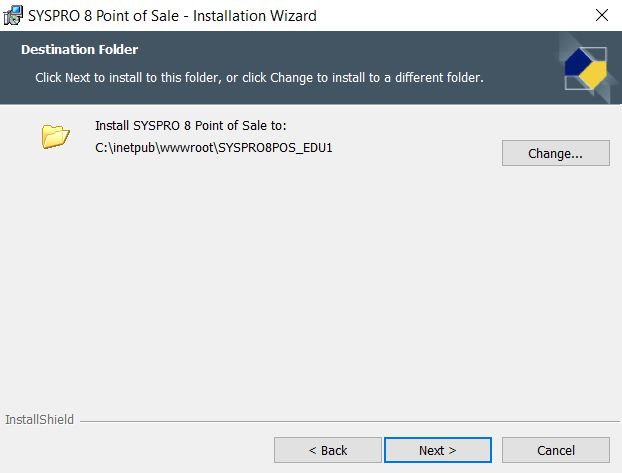Click the 'Install SYSPRO 8 Point of Sale to:' label

coord(190,126)
